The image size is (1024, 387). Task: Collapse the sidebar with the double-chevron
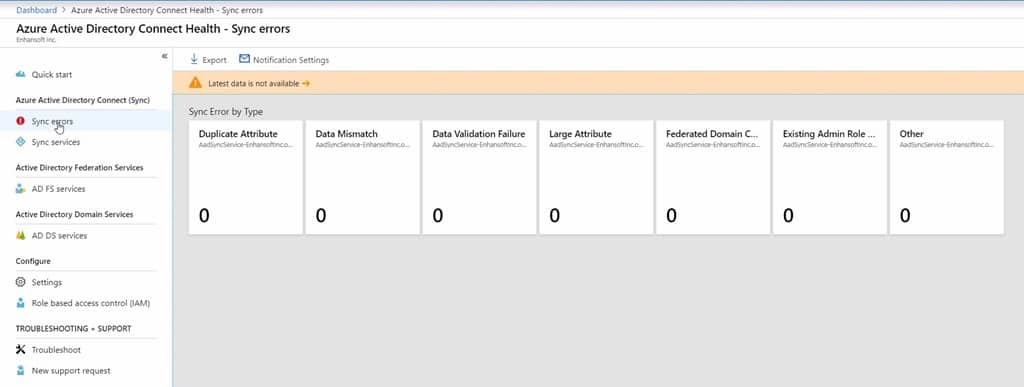165,56
